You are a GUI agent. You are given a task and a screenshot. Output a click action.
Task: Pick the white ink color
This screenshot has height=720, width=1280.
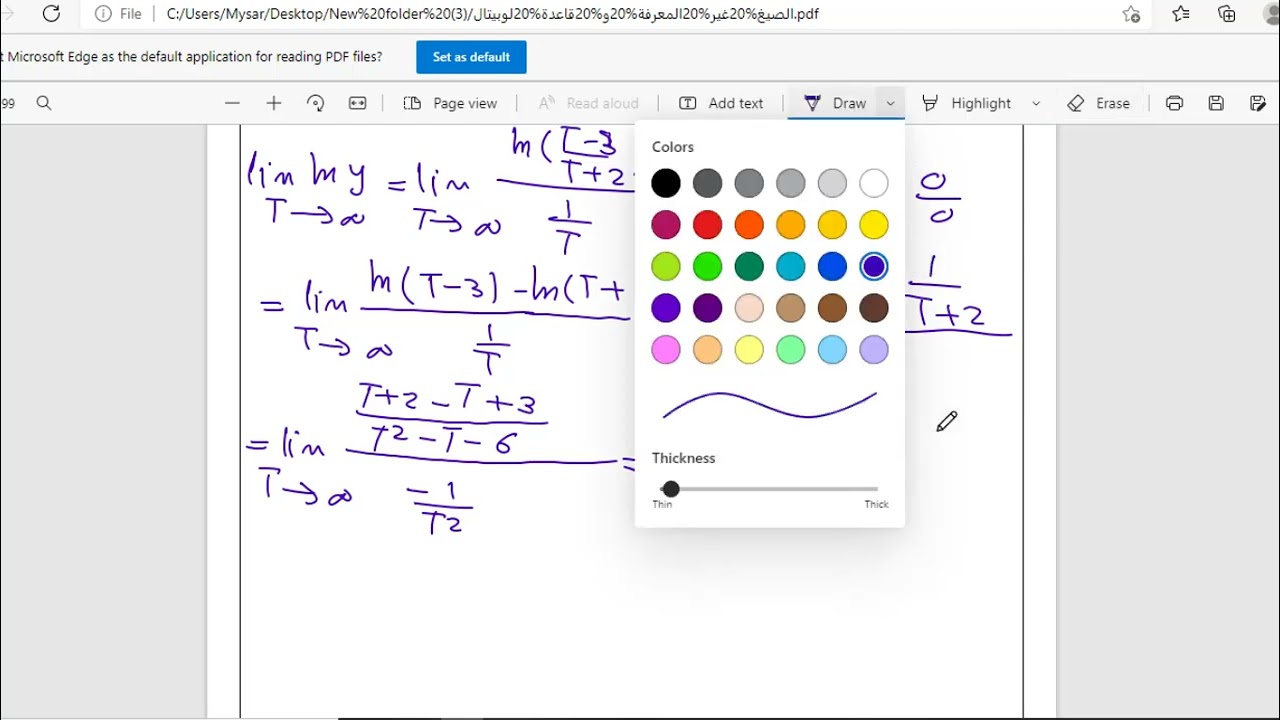tap(874, 183)
